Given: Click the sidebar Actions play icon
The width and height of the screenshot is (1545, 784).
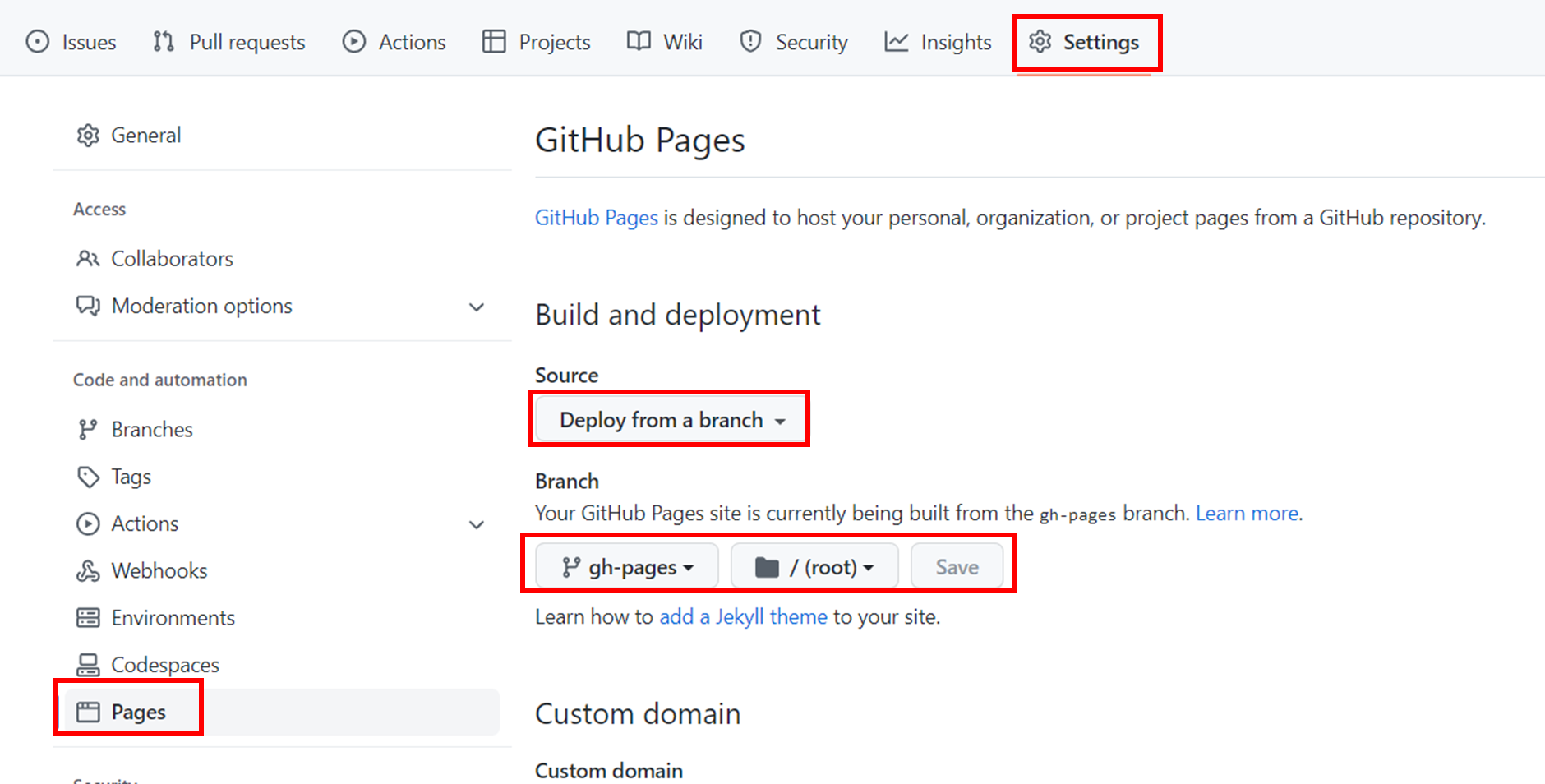Looking at the screenshot, I should [88, 523].
